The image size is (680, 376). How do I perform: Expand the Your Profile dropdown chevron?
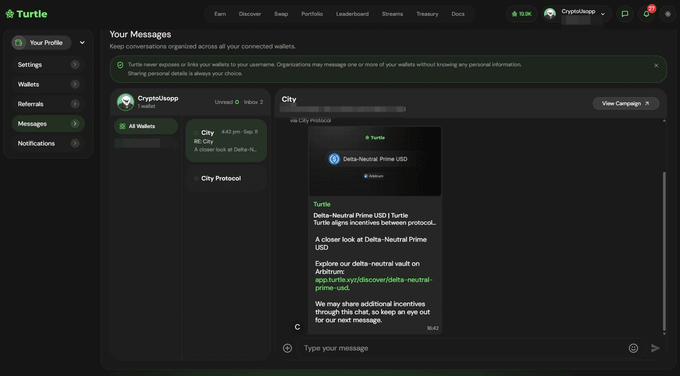[x=82, y=43]
